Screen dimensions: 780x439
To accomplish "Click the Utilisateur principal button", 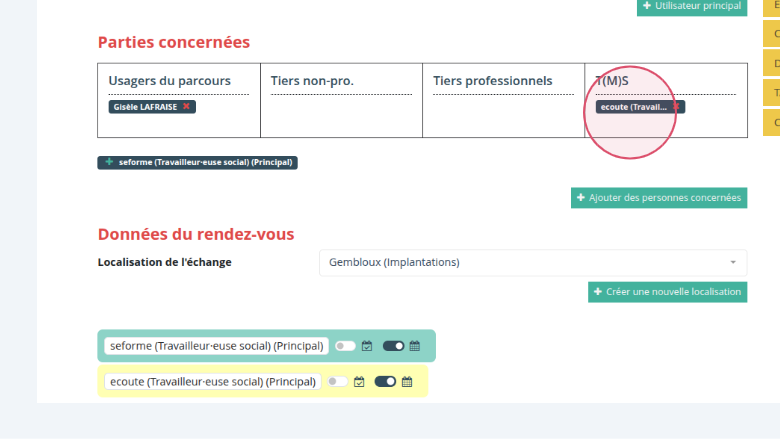I will pyautogui.click(x=692, y=6).
